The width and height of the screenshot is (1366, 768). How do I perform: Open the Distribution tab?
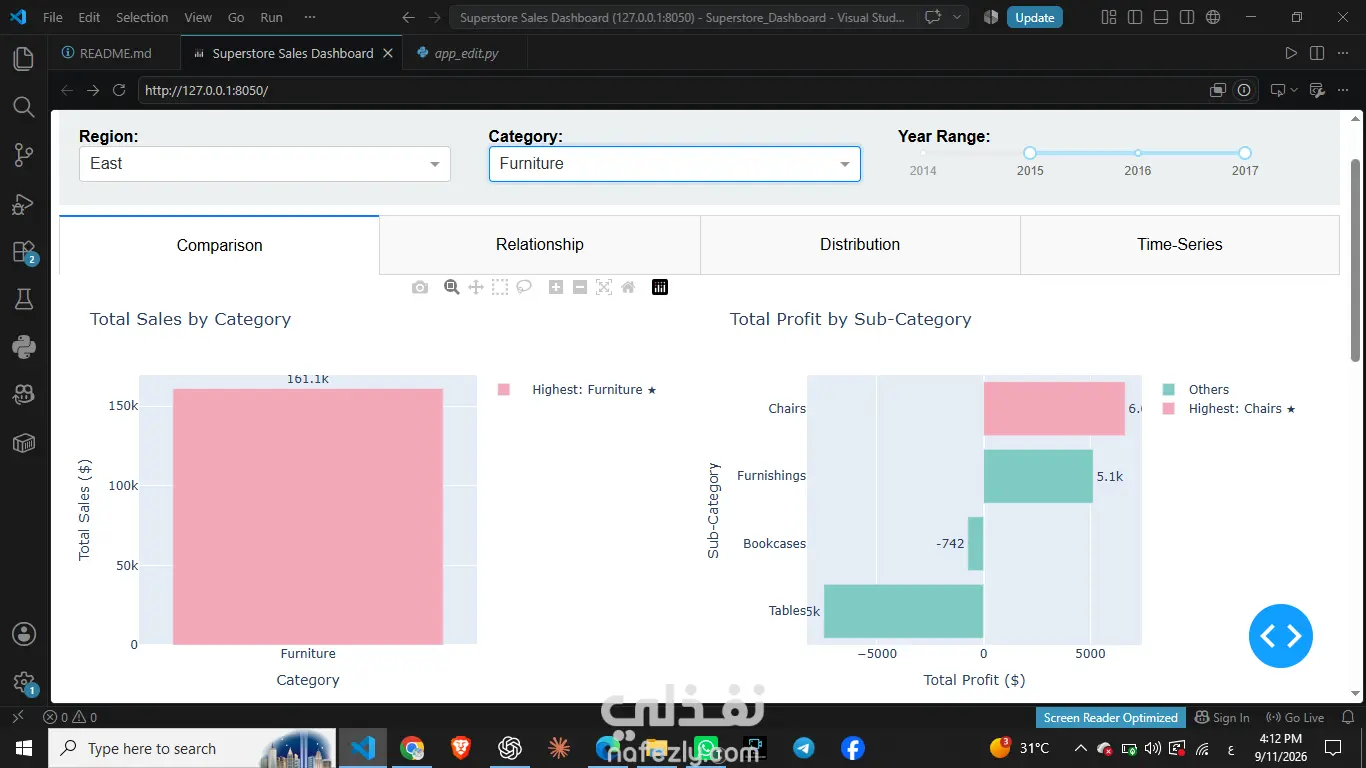click(860, 244)
